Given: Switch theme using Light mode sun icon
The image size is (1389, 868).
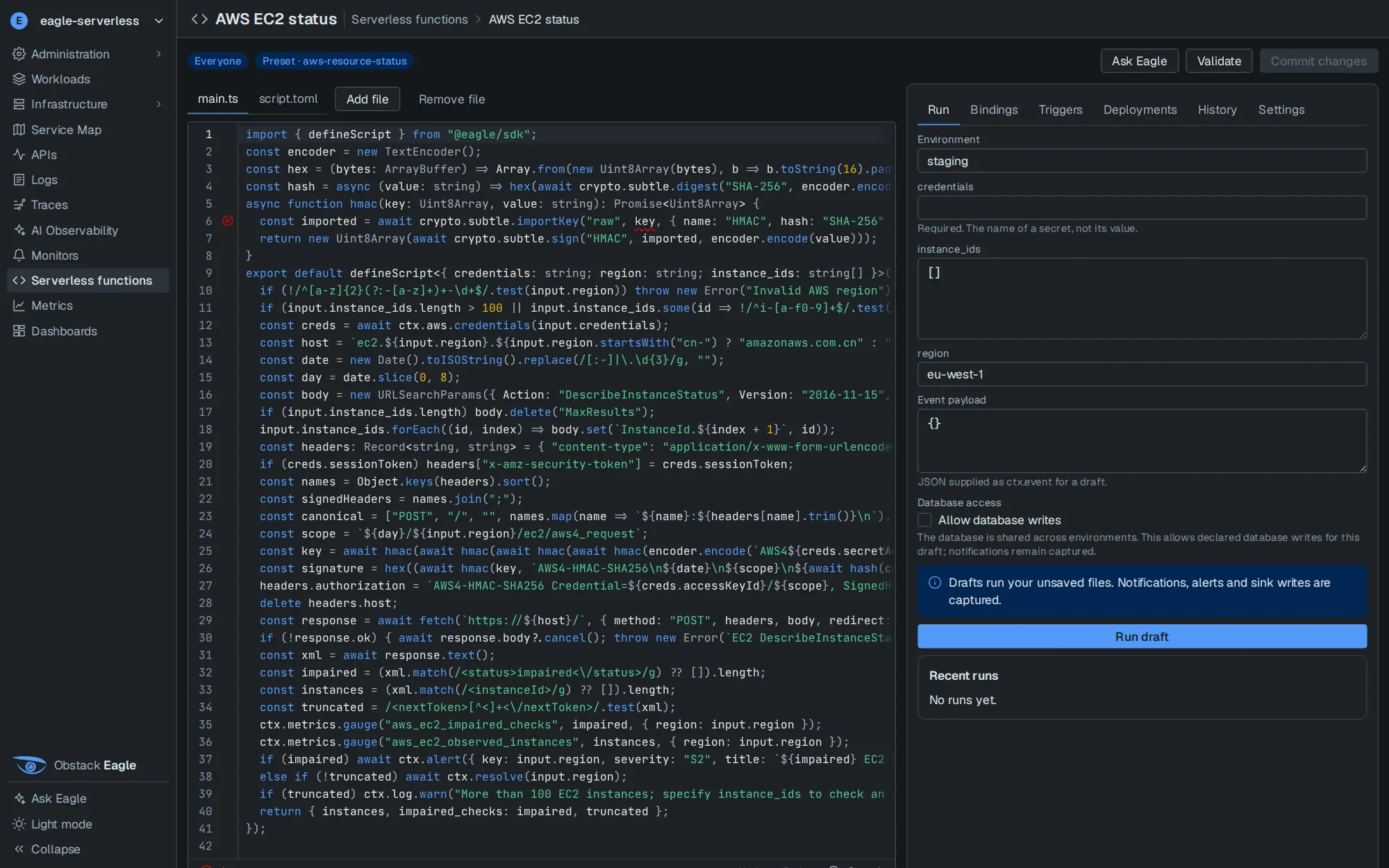Looking at the screenshot, I should (19, 824).
